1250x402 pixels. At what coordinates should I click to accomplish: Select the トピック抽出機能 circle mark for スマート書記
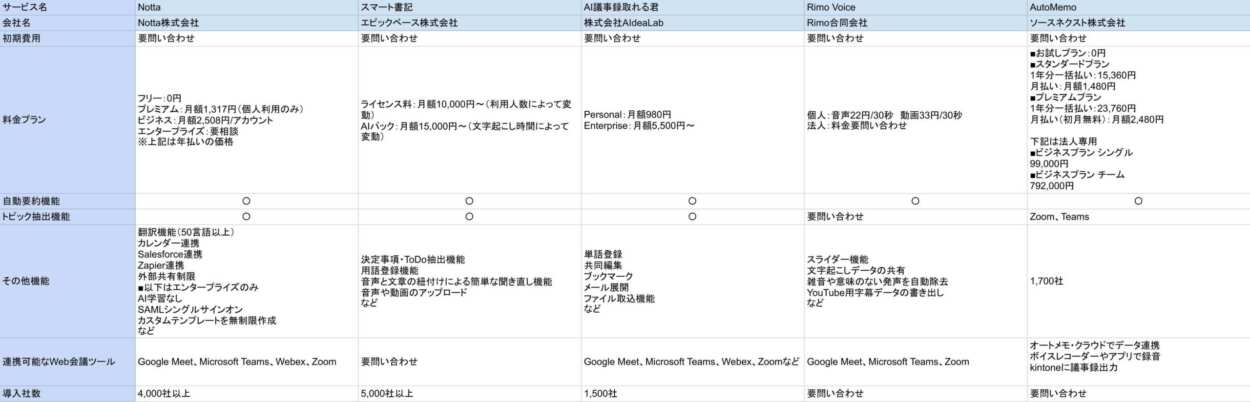click(469, 216)
